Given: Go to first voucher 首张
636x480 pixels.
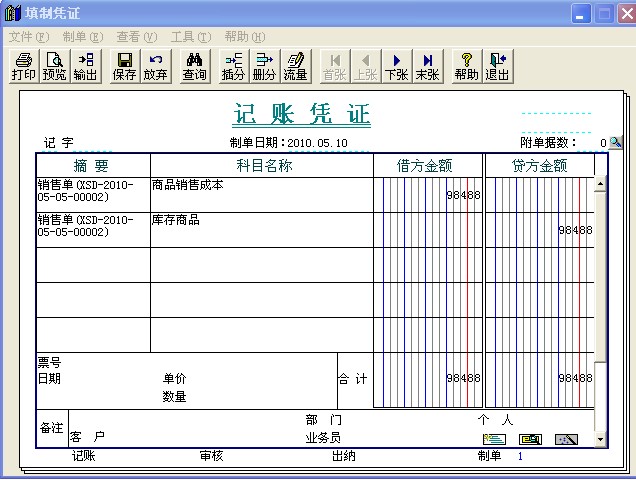Looking at the screenshot, I should pyautogui.click(x=335, y=66).
